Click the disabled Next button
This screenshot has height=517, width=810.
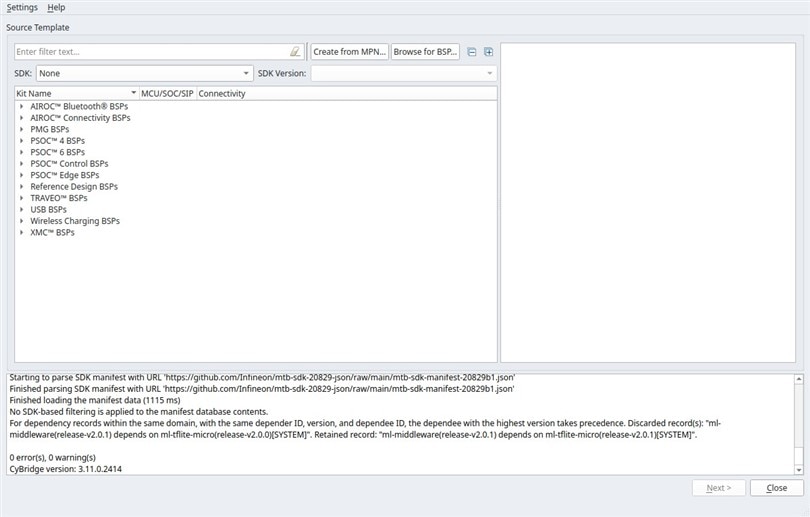coord(719,488)
